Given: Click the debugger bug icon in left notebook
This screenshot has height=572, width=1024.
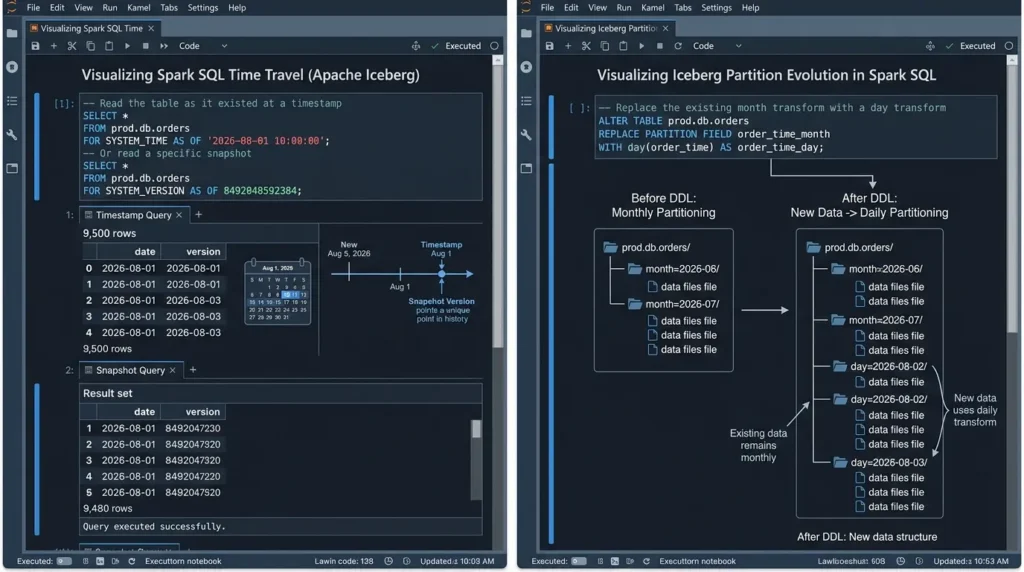Looking at the screenshot, I should pos(415,46).
